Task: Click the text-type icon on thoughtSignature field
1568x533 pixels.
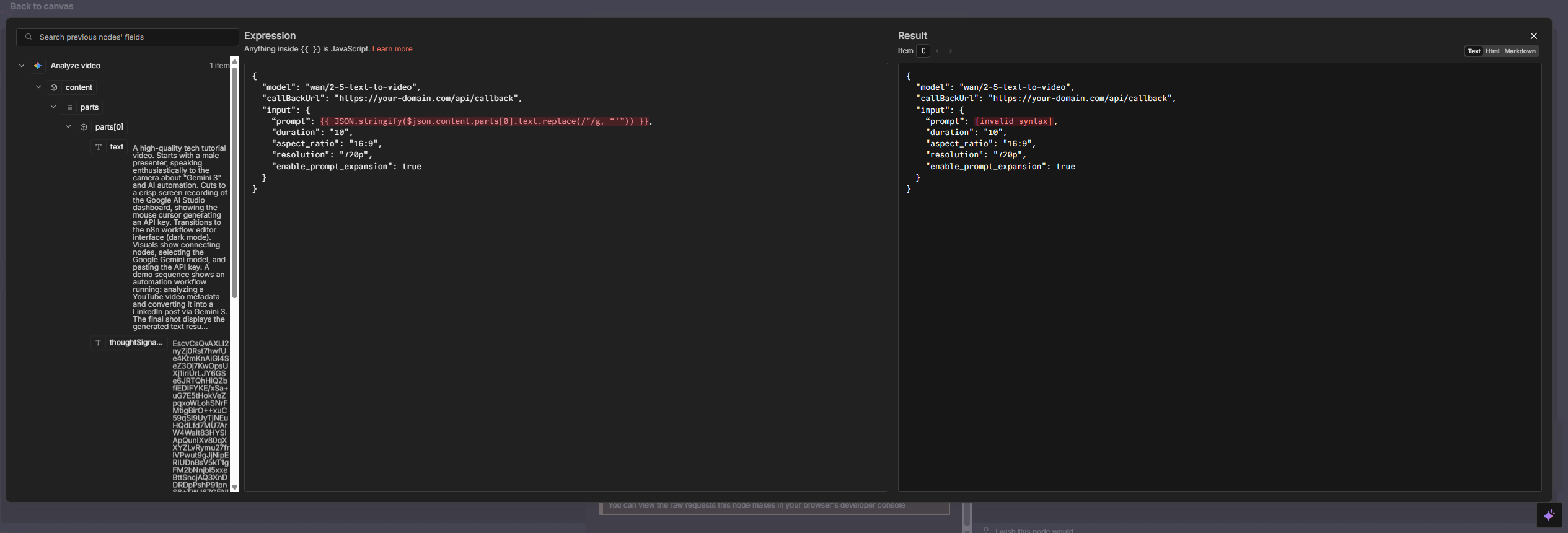Action: pyautogui.click(x=98, y=343)
